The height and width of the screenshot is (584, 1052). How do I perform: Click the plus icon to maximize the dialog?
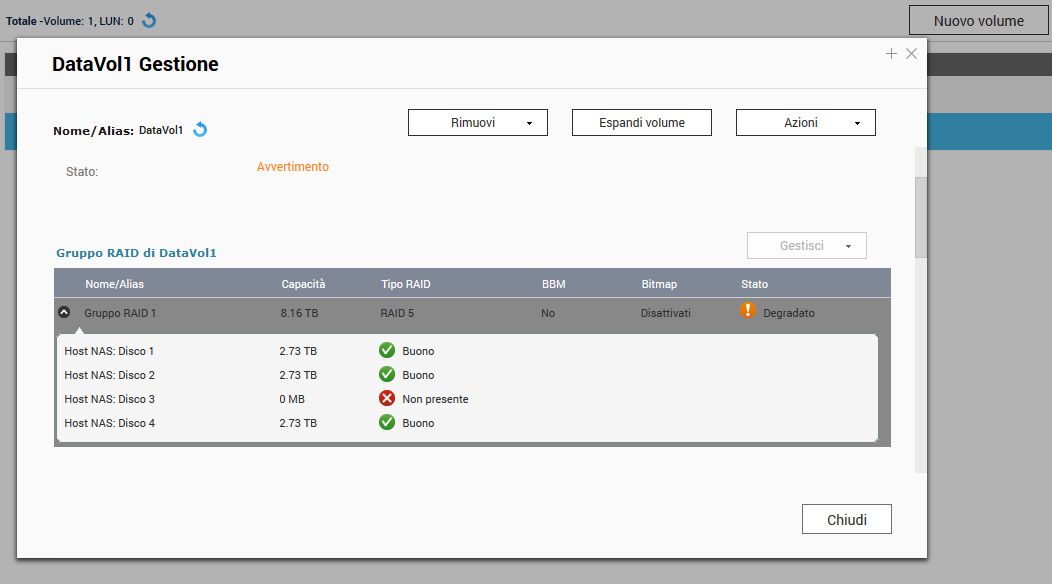(x=891, y=54)
